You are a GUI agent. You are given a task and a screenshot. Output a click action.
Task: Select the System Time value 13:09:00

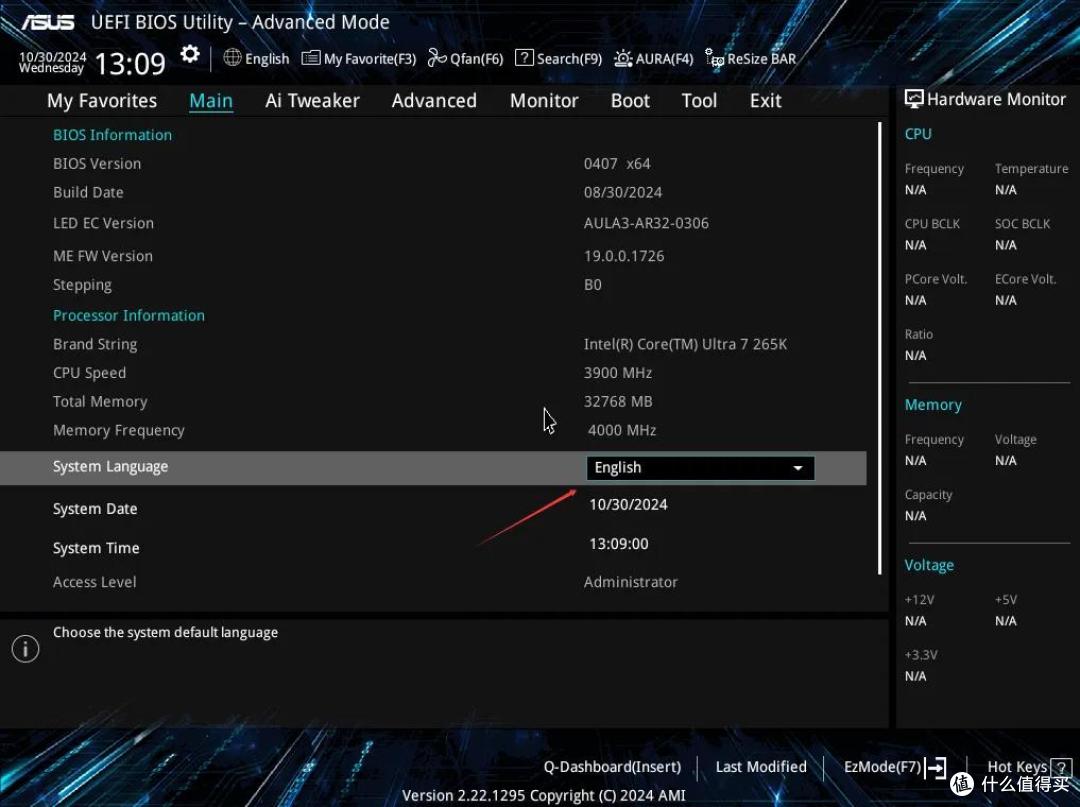coord(619,544)
